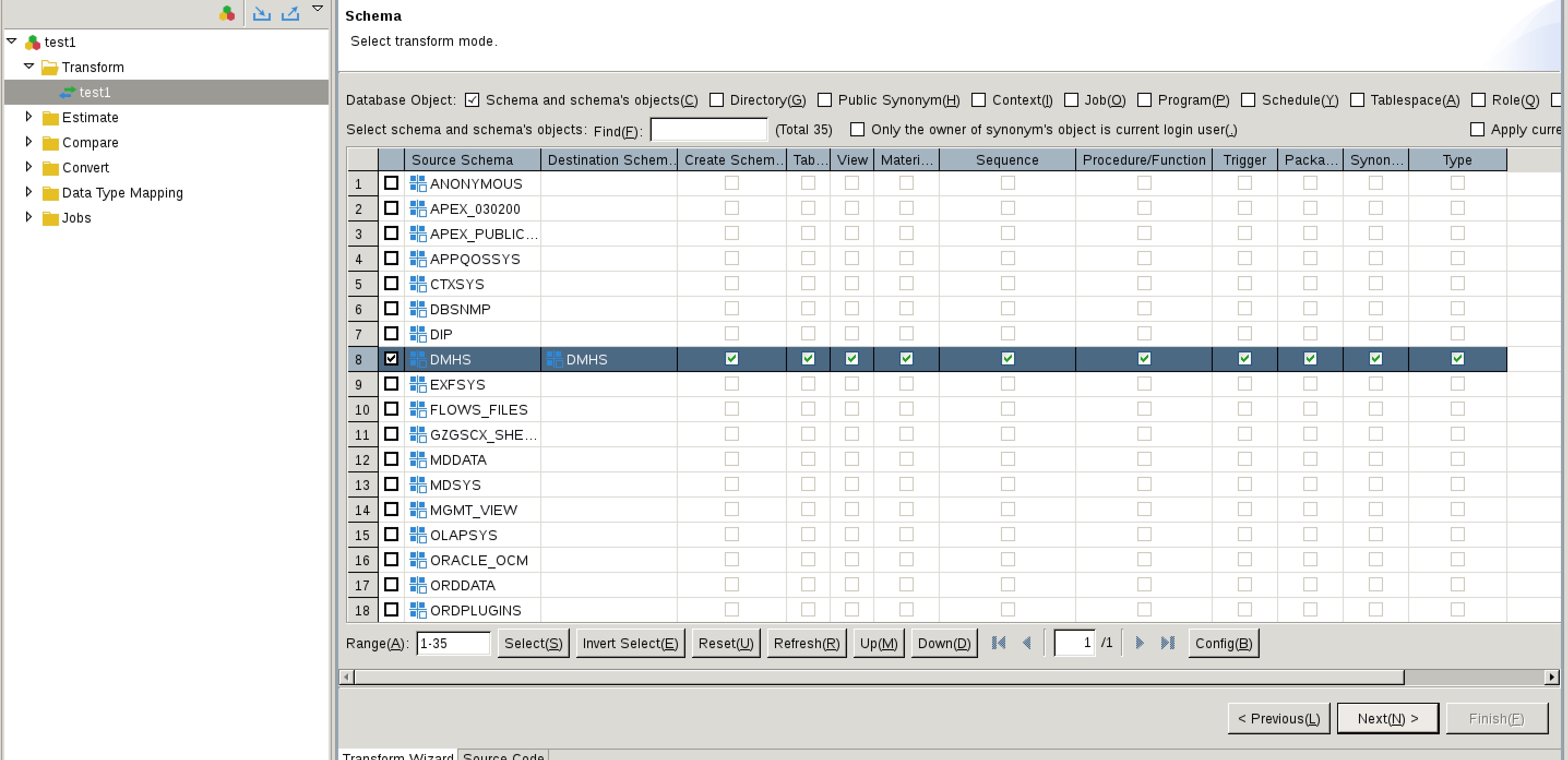Image resolution: width=1568 pixels, height=760 pixels.
Task: Expand the Data Type Mapping folder
Action: [28, 192]
